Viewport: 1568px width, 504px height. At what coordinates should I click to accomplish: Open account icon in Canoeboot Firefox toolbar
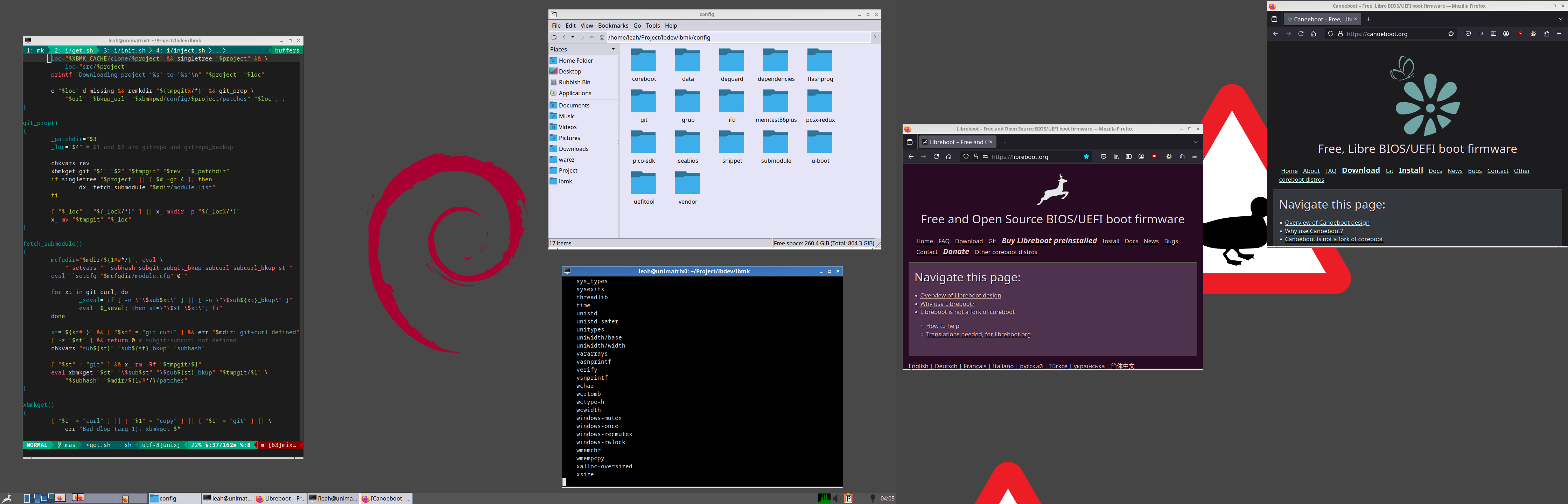click(x=1506, y=34)
